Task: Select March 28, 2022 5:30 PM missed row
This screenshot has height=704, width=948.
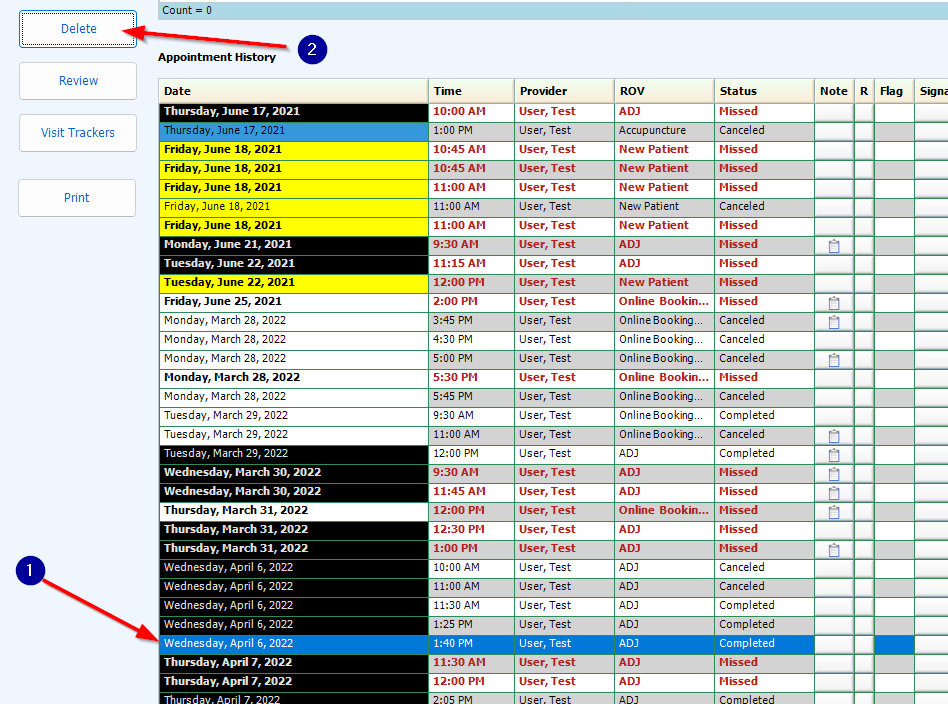Action: pos(553,377)
